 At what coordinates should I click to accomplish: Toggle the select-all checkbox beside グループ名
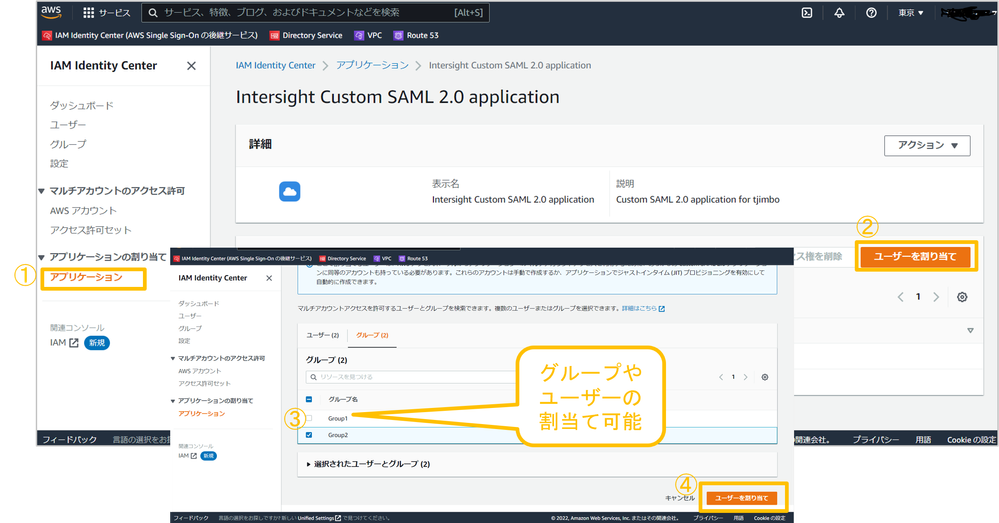[309, 399]
